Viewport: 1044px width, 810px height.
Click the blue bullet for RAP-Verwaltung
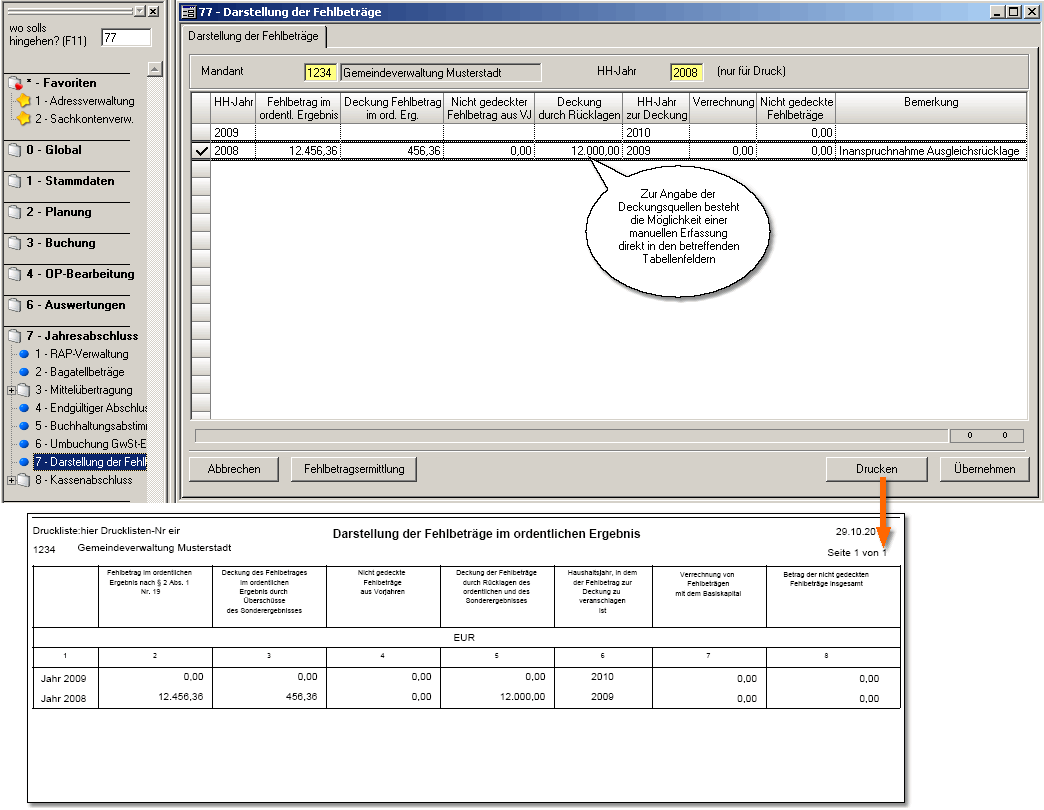[x=25, y=355]
